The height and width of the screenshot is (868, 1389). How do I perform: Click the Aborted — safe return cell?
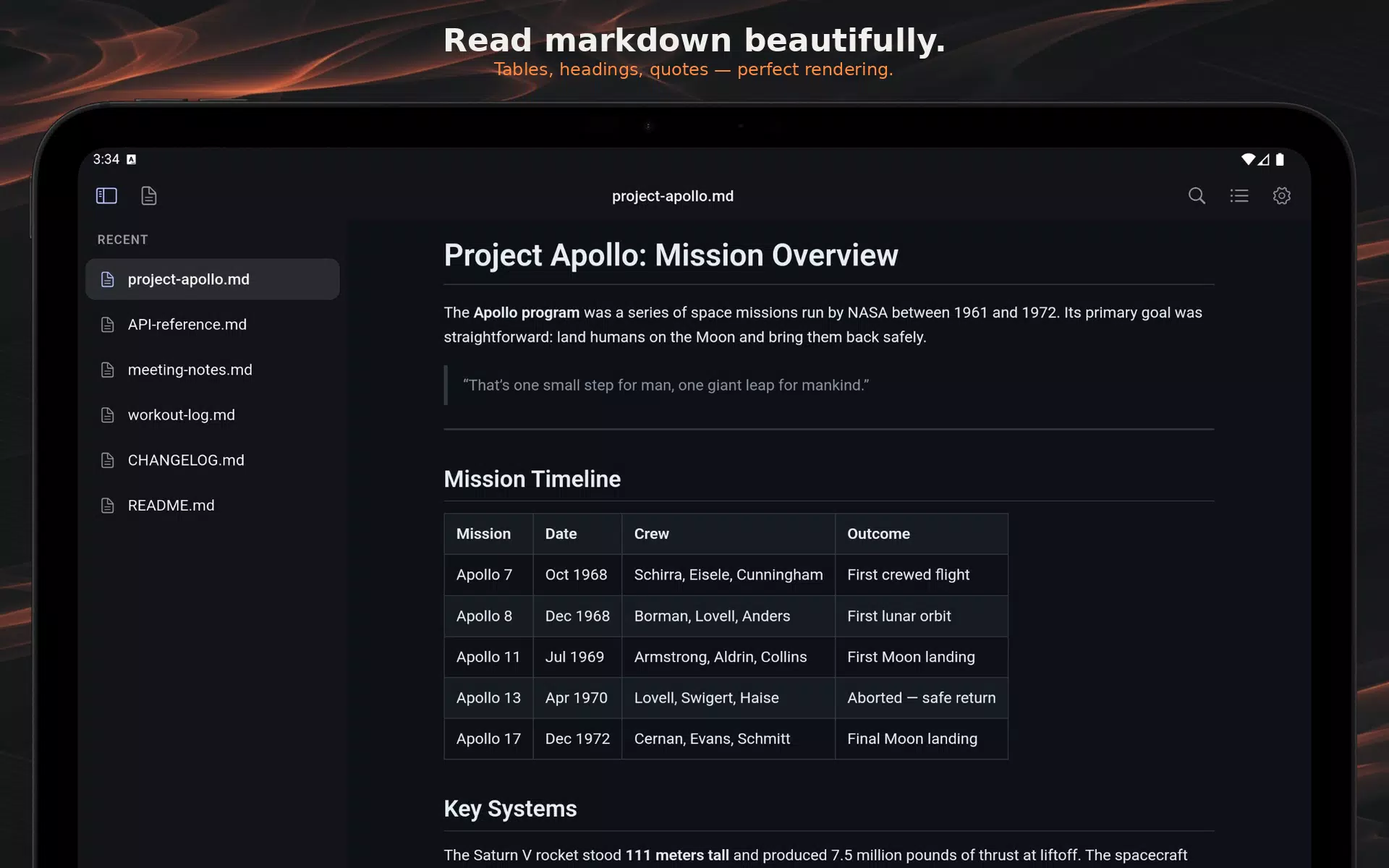click(922, 698)
